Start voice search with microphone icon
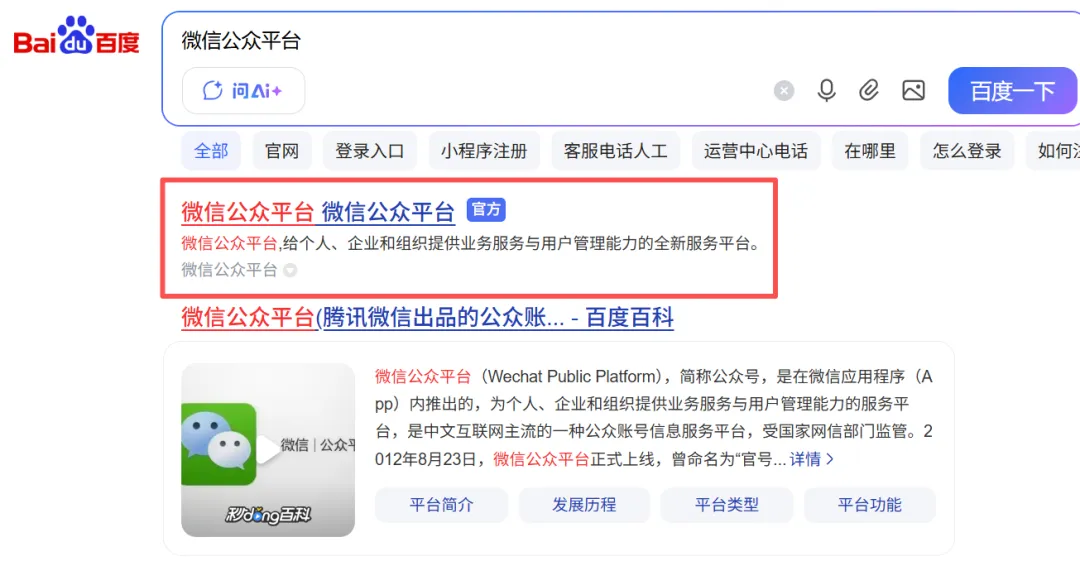 coord(827,90)
